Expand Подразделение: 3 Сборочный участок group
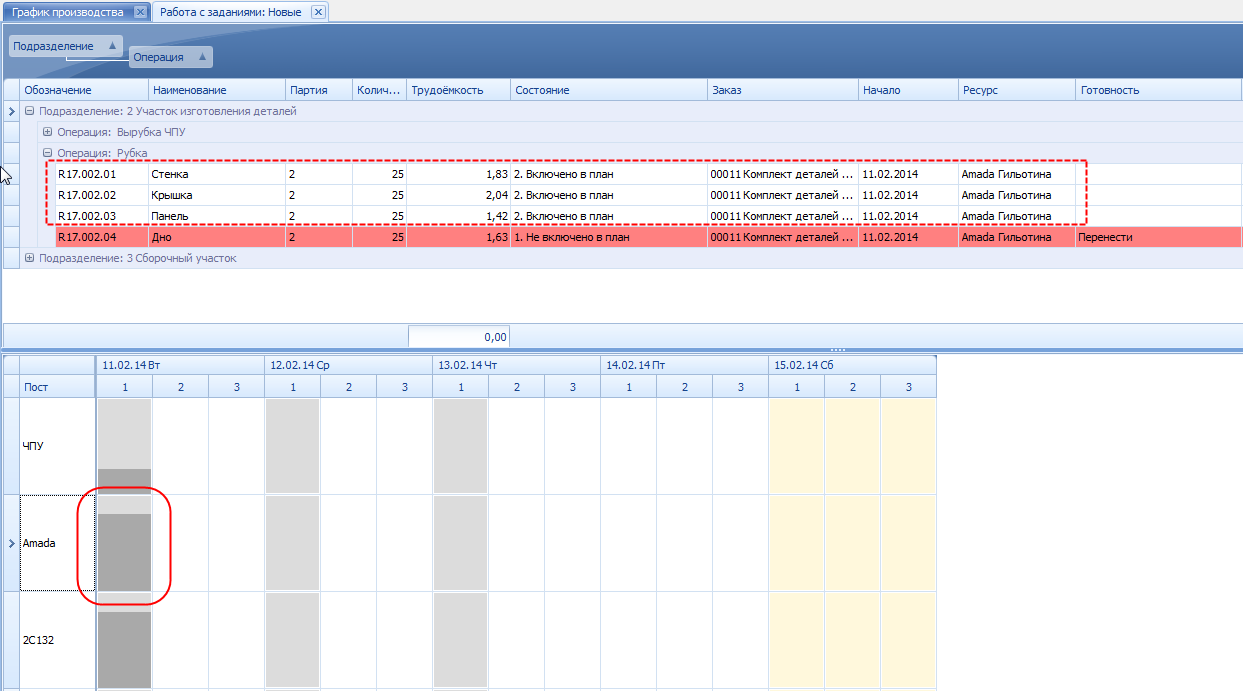 (29, 258)
